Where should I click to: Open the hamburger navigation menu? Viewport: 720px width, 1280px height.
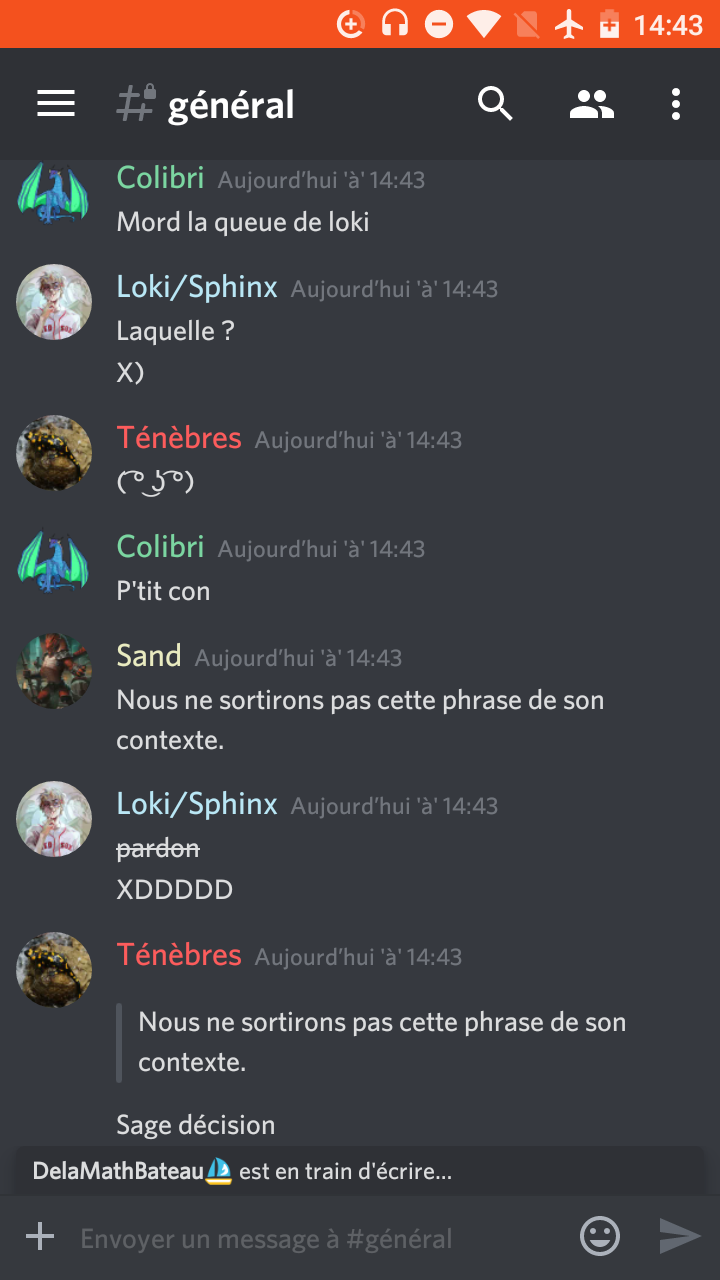point(56,104)
